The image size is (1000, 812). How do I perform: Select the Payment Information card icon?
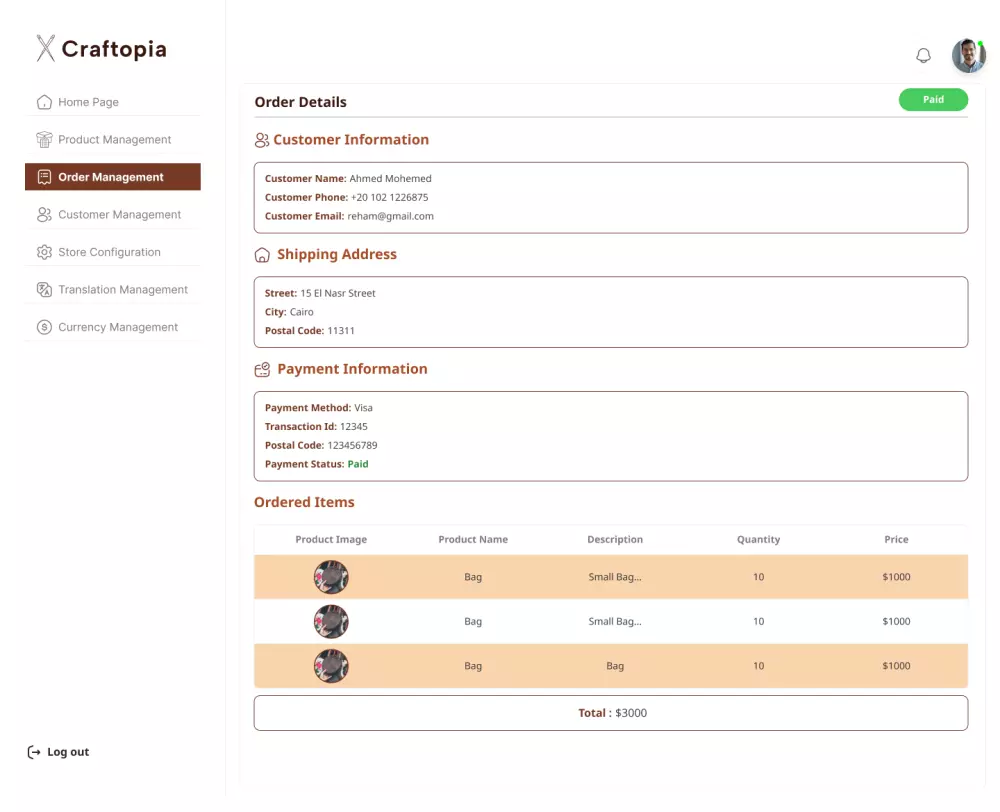pyautogui.click(x=262, y=369)
